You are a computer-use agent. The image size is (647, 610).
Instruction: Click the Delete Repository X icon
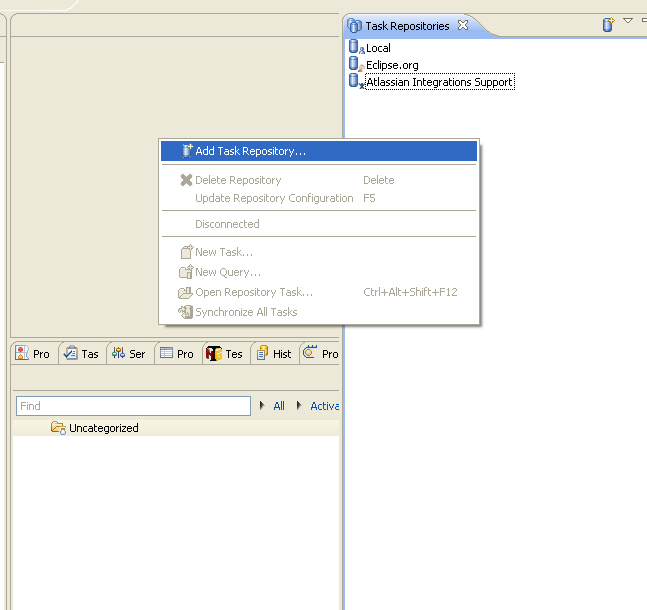(x=187, y=180)
